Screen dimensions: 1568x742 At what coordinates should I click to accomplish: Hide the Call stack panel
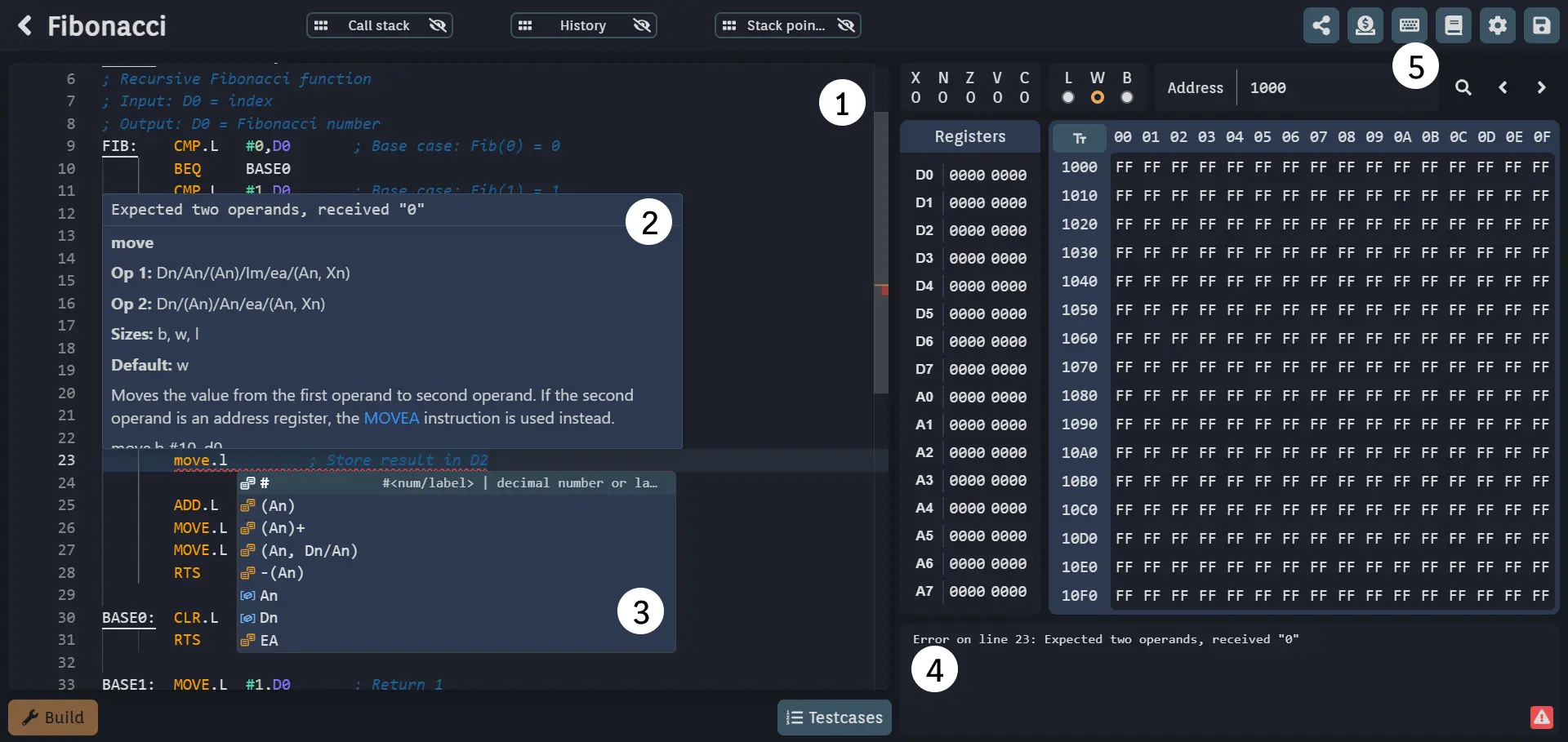point(438,25)
